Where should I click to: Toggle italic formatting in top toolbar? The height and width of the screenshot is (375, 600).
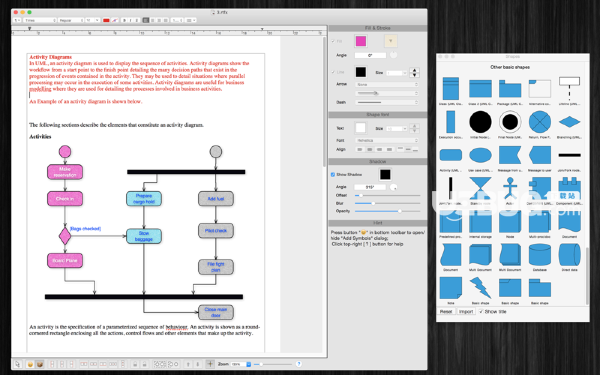point(130,20)
